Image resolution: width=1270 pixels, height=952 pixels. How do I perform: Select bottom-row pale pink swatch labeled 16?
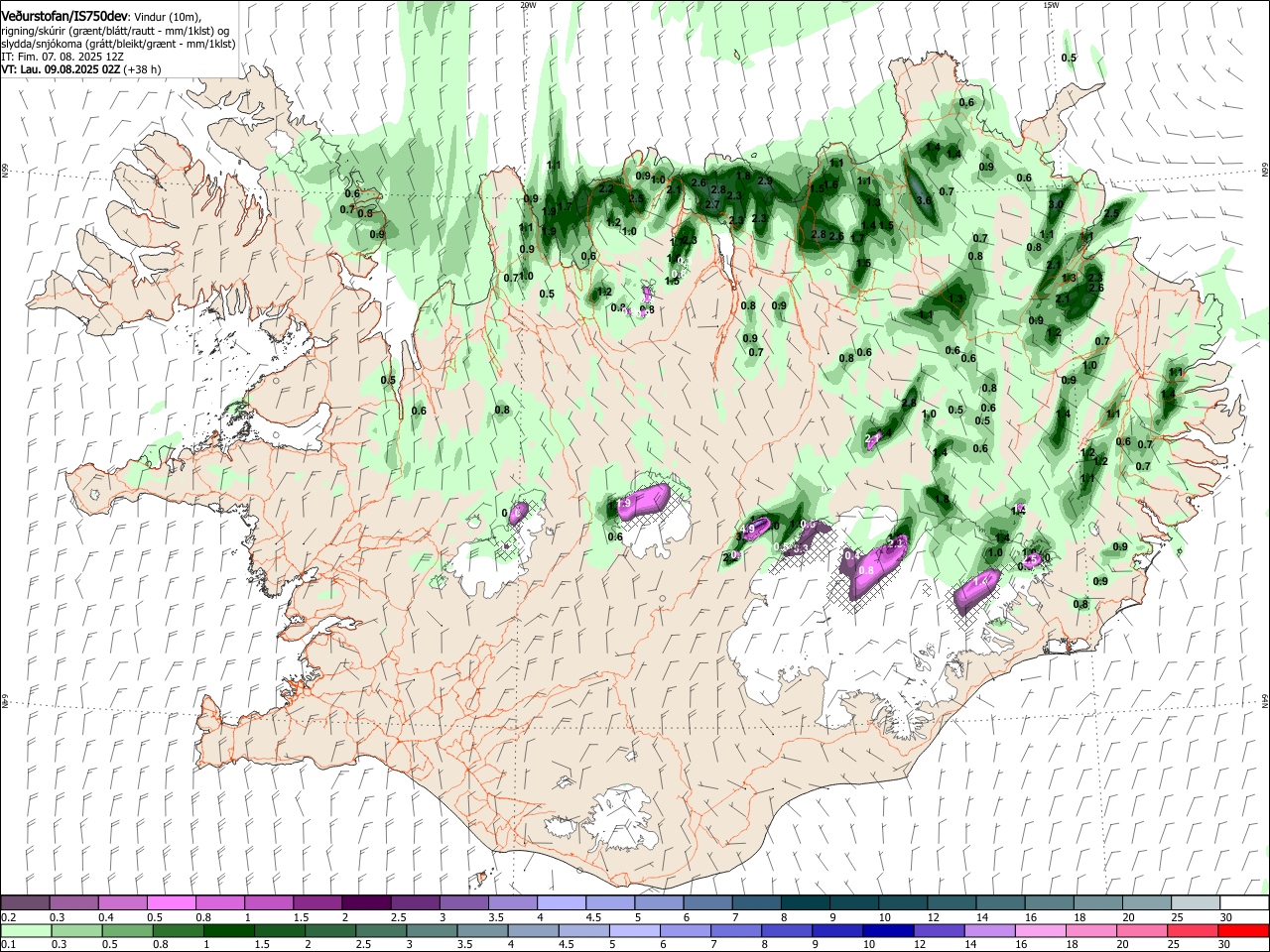[1039, 930]
